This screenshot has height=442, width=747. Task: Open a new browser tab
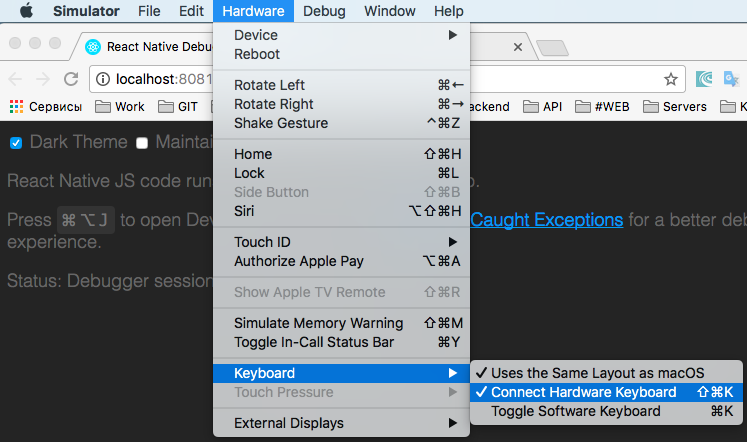552,48
